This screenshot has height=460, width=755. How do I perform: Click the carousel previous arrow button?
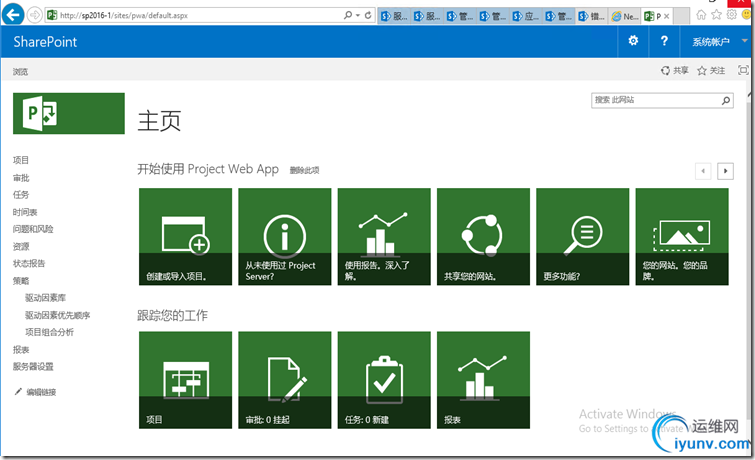[x=703, y=171]
